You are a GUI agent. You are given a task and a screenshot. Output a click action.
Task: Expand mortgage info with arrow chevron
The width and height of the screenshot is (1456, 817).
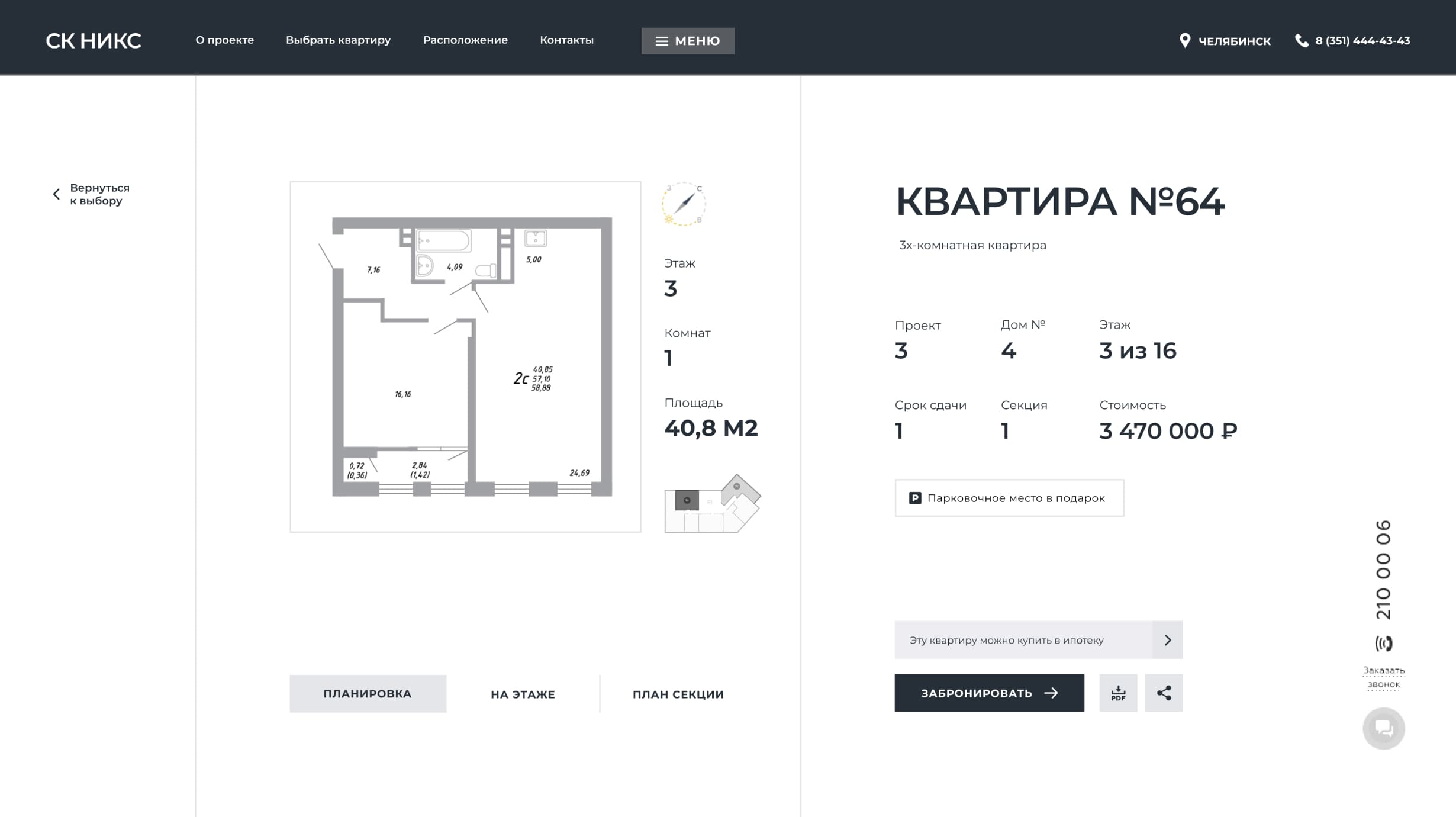pyautogui.click(x=1167, y=640)
